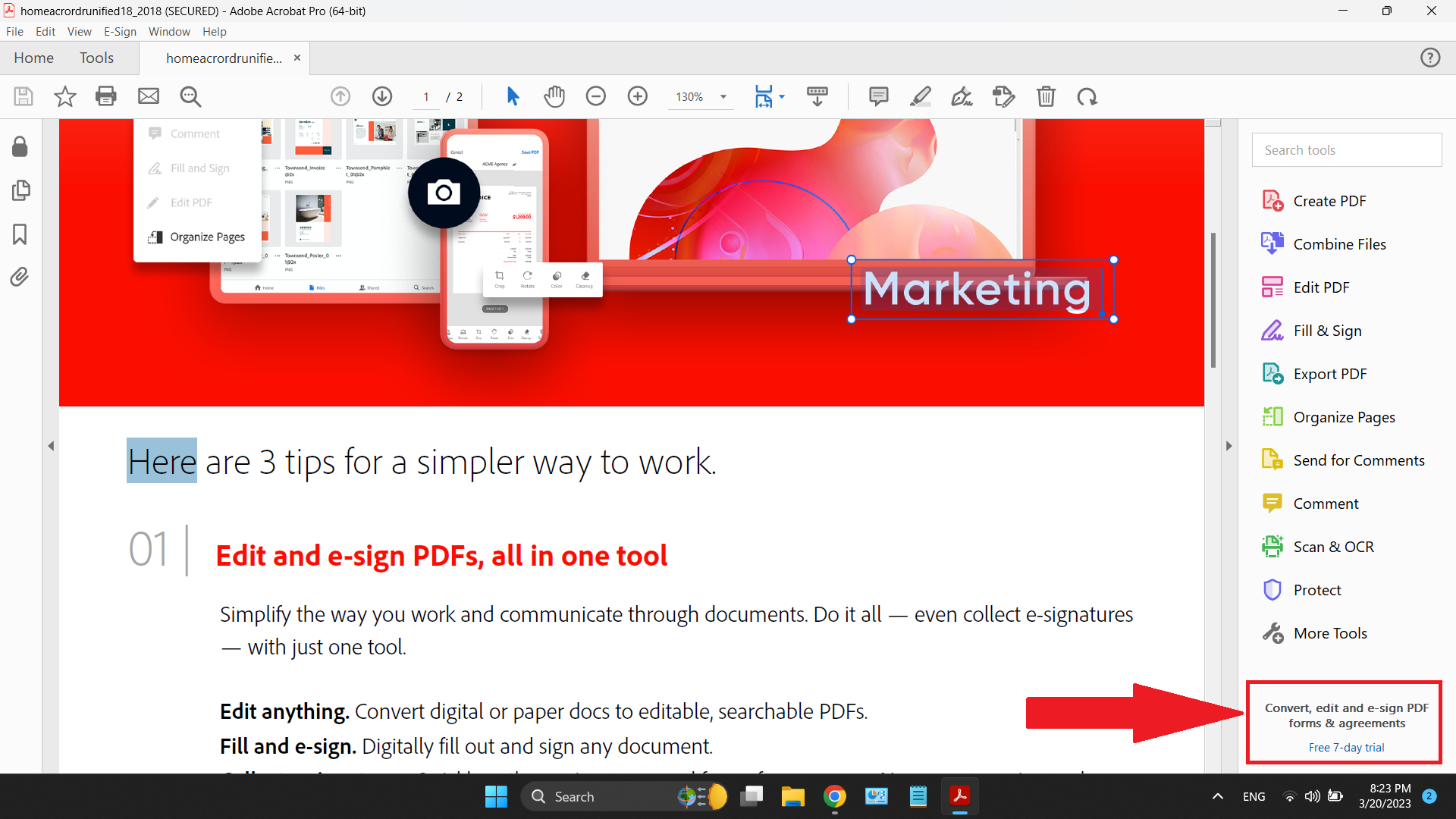Zoom in with plus icon

click(x=638, y=96)
